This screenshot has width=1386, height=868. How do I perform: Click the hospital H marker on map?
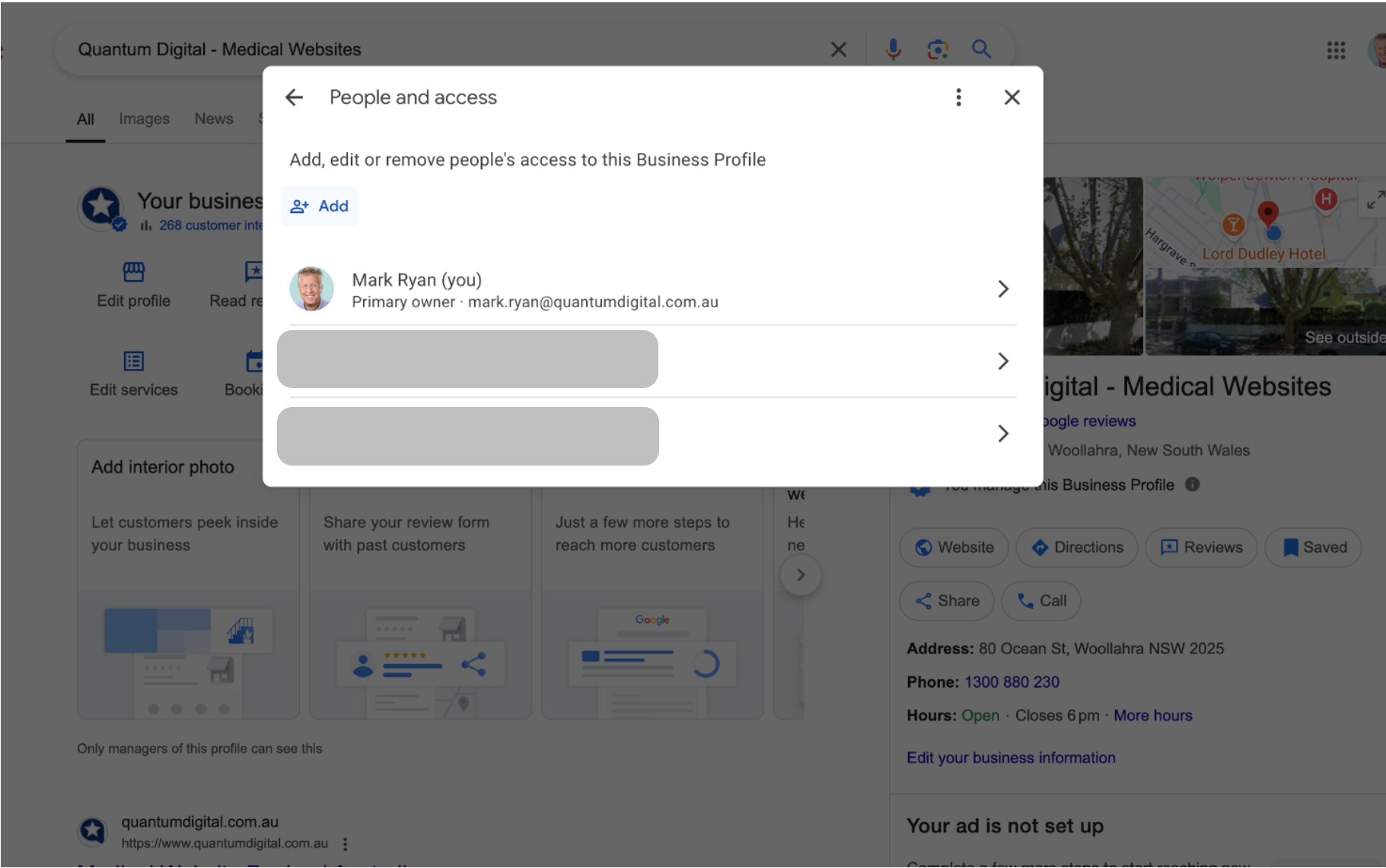point(1326,200)
